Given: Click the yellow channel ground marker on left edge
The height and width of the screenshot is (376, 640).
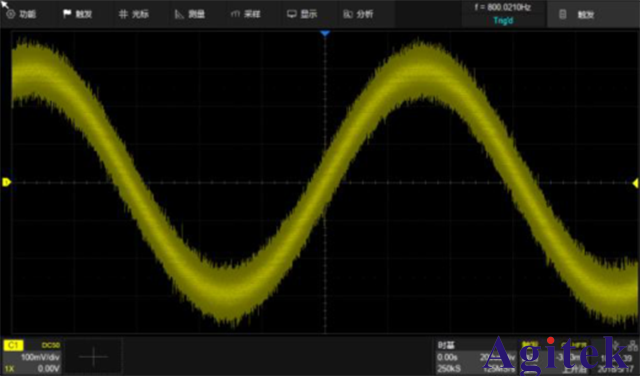Looking at the screenshot, I should pyautogui.click(x=6, y=182).
